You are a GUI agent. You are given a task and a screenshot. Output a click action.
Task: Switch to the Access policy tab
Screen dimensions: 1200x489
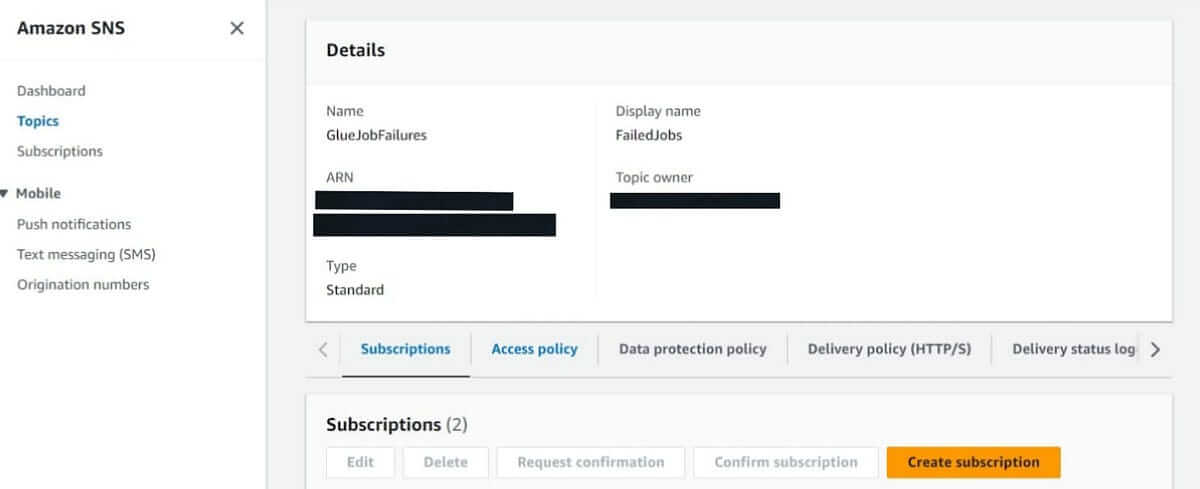coord(534,349)
